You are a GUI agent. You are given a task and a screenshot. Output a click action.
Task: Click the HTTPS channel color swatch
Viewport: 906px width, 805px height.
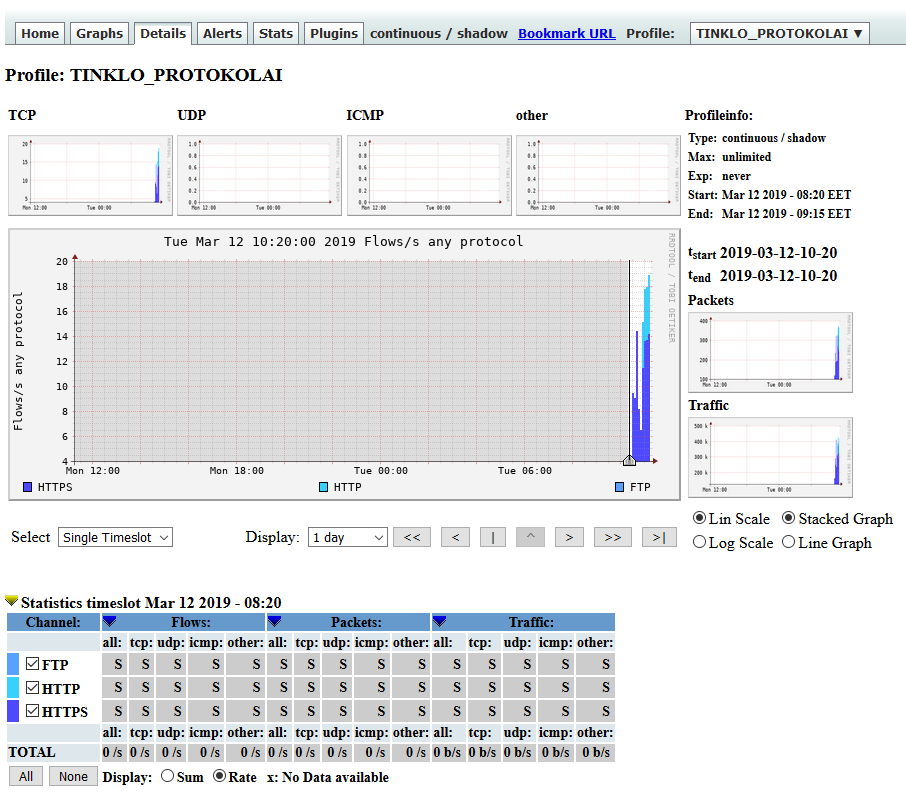point(13,711)
